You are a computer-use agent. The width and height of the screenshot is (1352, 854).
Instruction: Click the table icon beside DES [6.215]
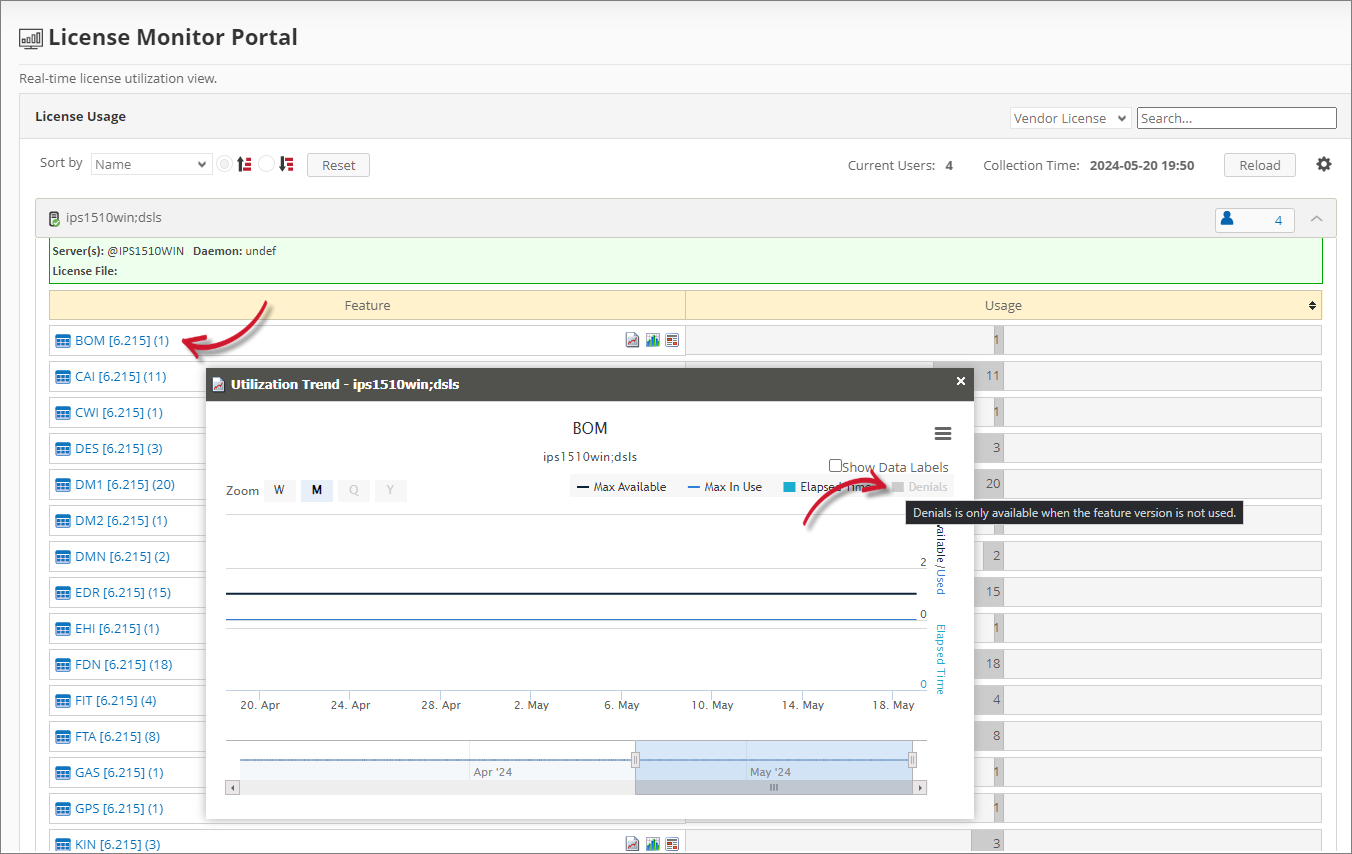(63, 449)
